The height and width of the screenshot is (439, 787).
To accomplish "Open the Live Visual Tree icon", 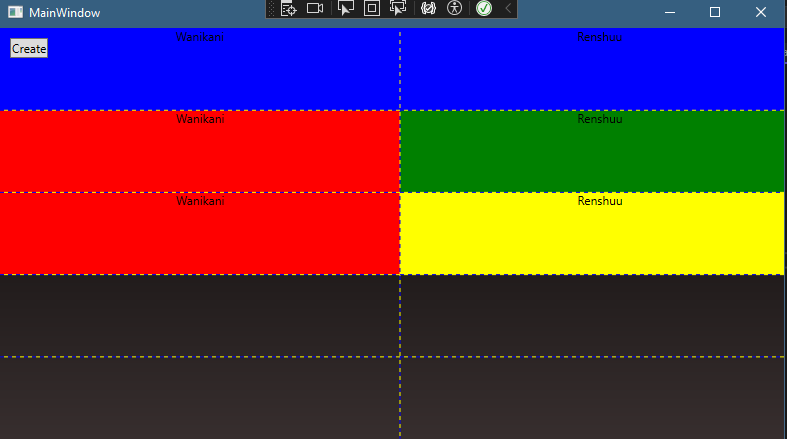I will pos(289,9).
